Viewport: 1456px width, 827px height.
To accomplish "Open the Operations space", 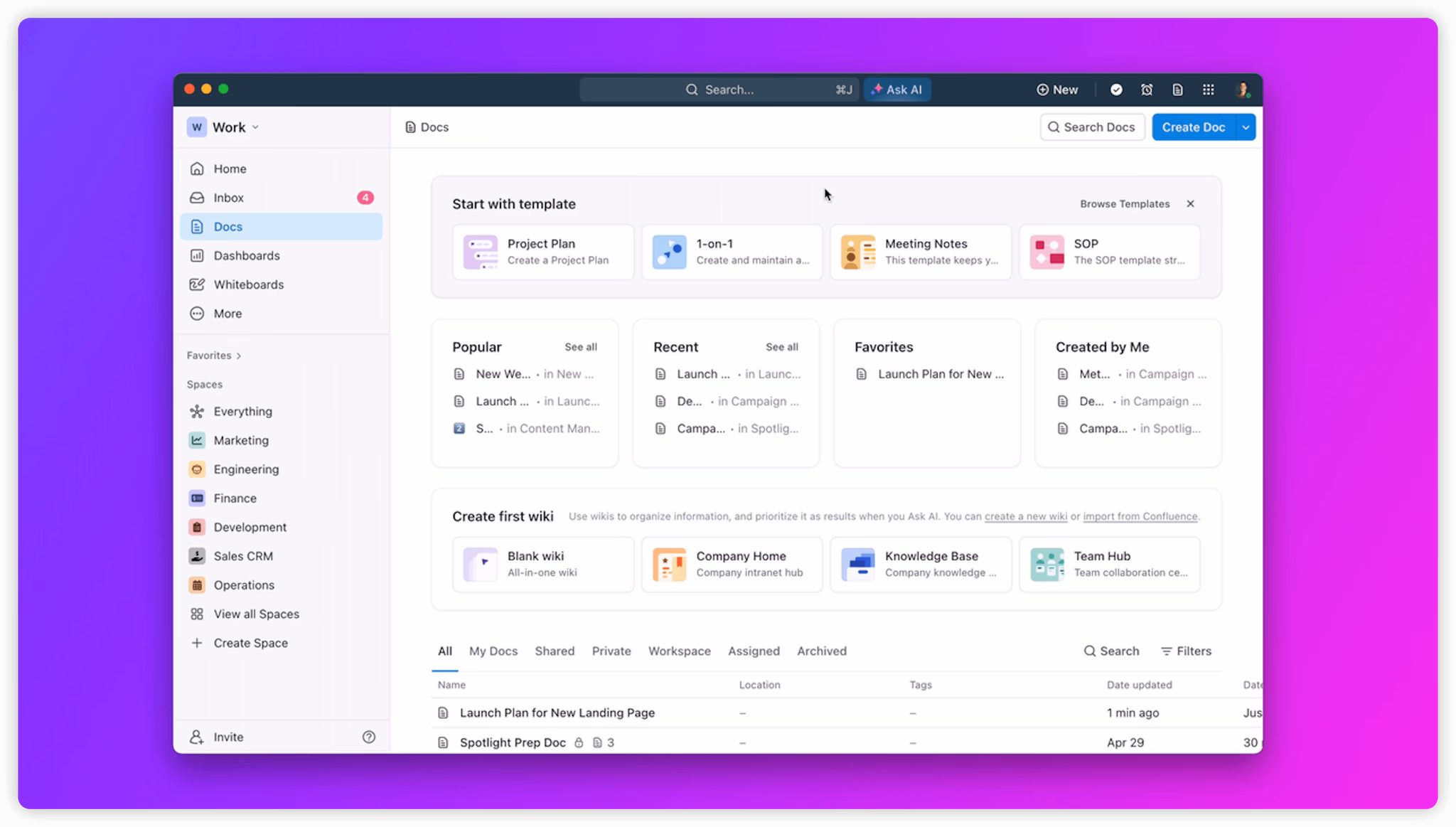I will click(x=281, y=585).
